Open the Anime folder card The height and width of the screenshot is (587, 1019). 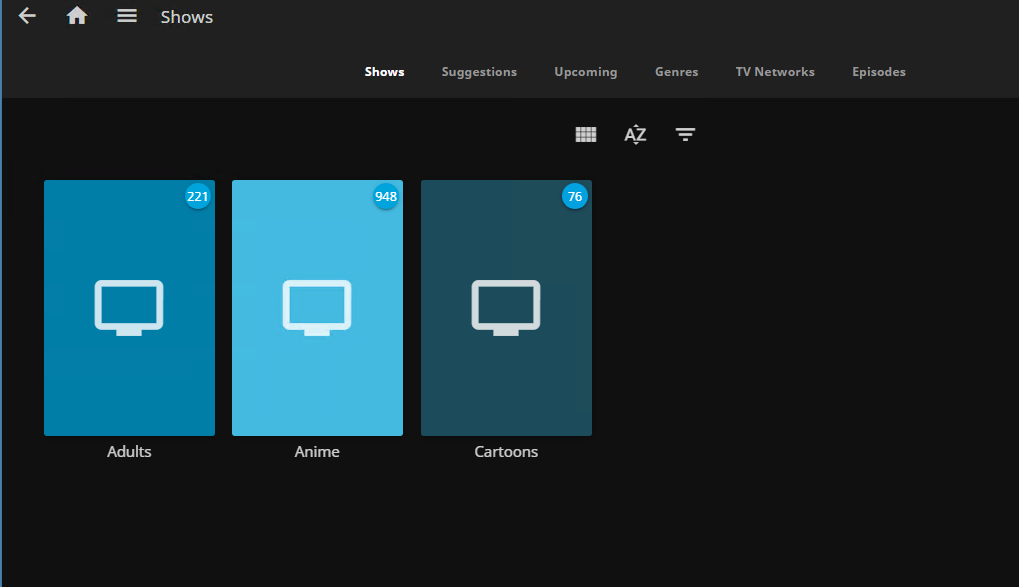tap(317, 308)
